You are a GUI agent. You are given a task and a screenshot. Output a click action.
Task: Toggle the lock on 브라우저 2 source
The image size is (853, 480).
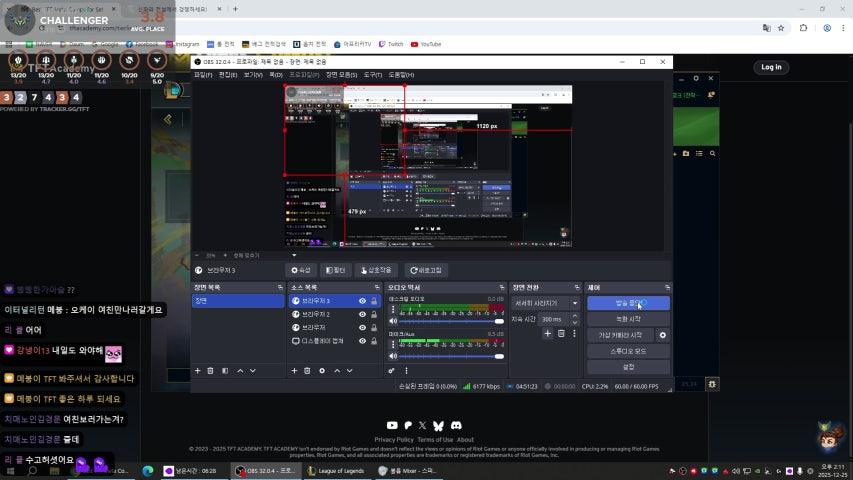(374, 314)
